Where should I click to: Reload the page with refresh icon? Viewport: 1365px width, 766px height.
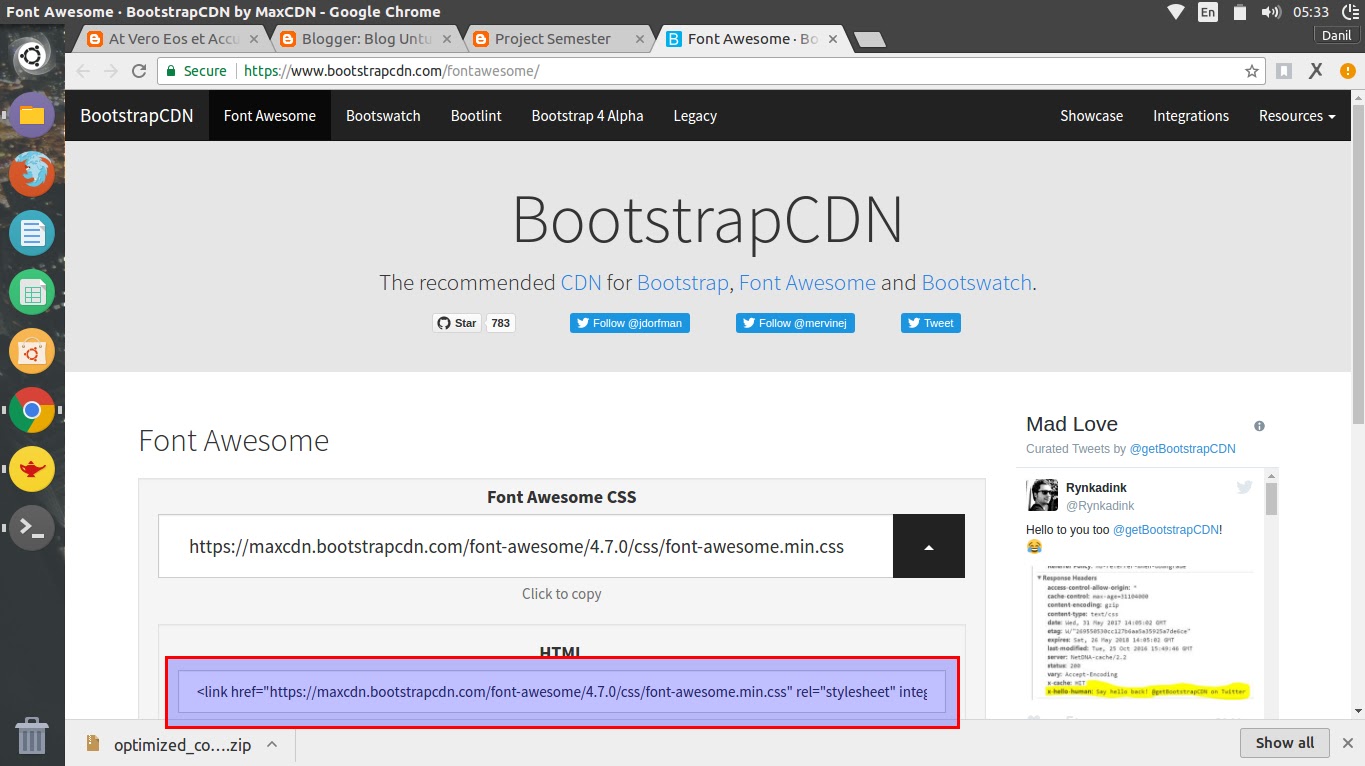139,71
